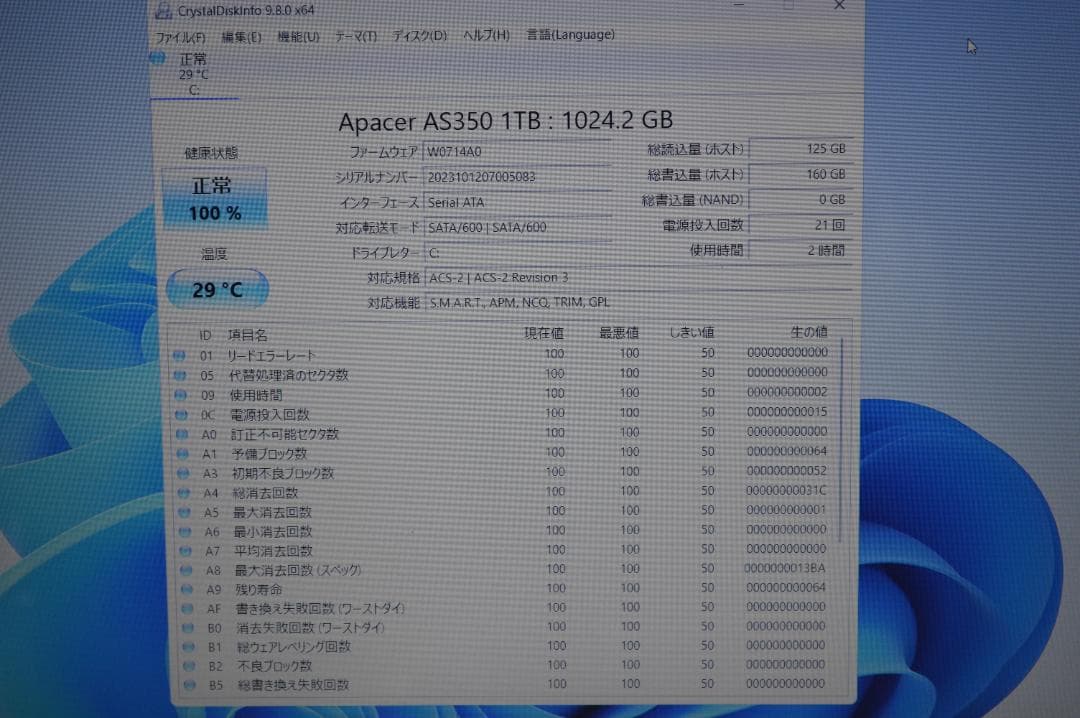The width and height of the screenshot is (1080, 718).
Task: Click the Apacer AS350 1TB disk title
Action: pyautogui.click(x=506, y=121)
